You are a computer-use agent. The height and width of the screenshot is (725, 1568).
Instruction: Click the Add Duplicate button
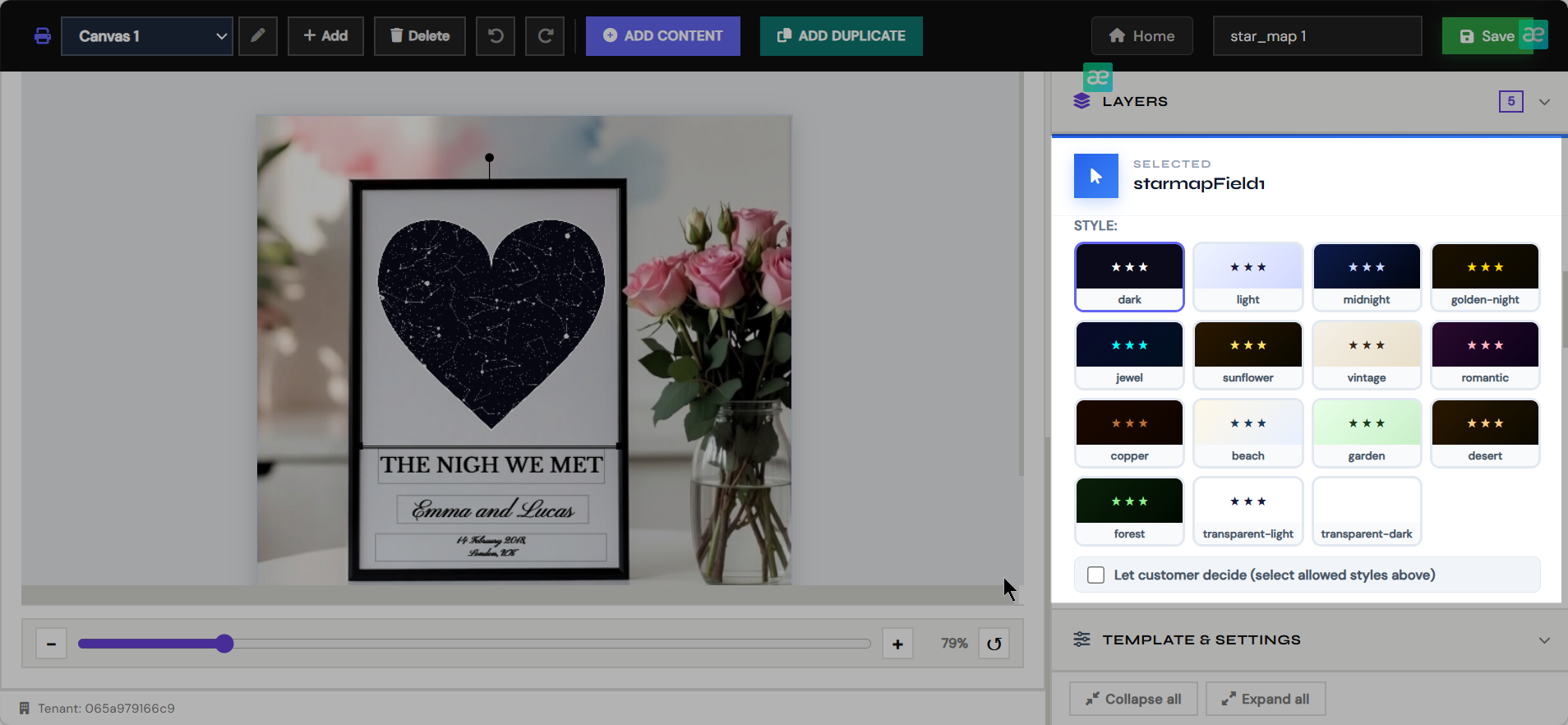[x=842, y=36]
